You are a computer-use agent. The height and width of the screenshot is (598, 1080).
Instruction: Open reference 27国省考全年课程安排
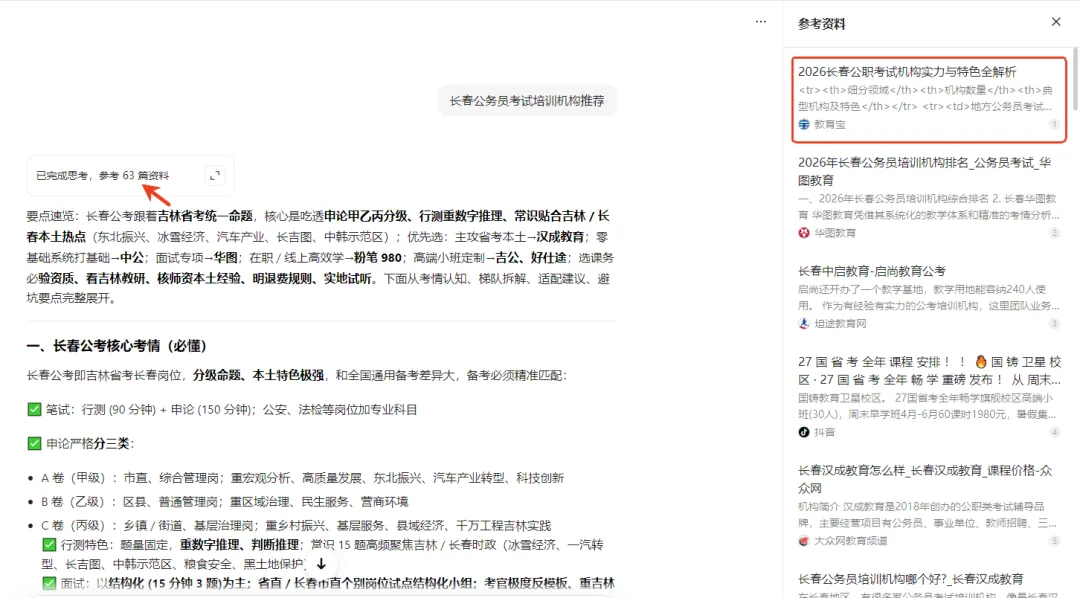point(929,371)
